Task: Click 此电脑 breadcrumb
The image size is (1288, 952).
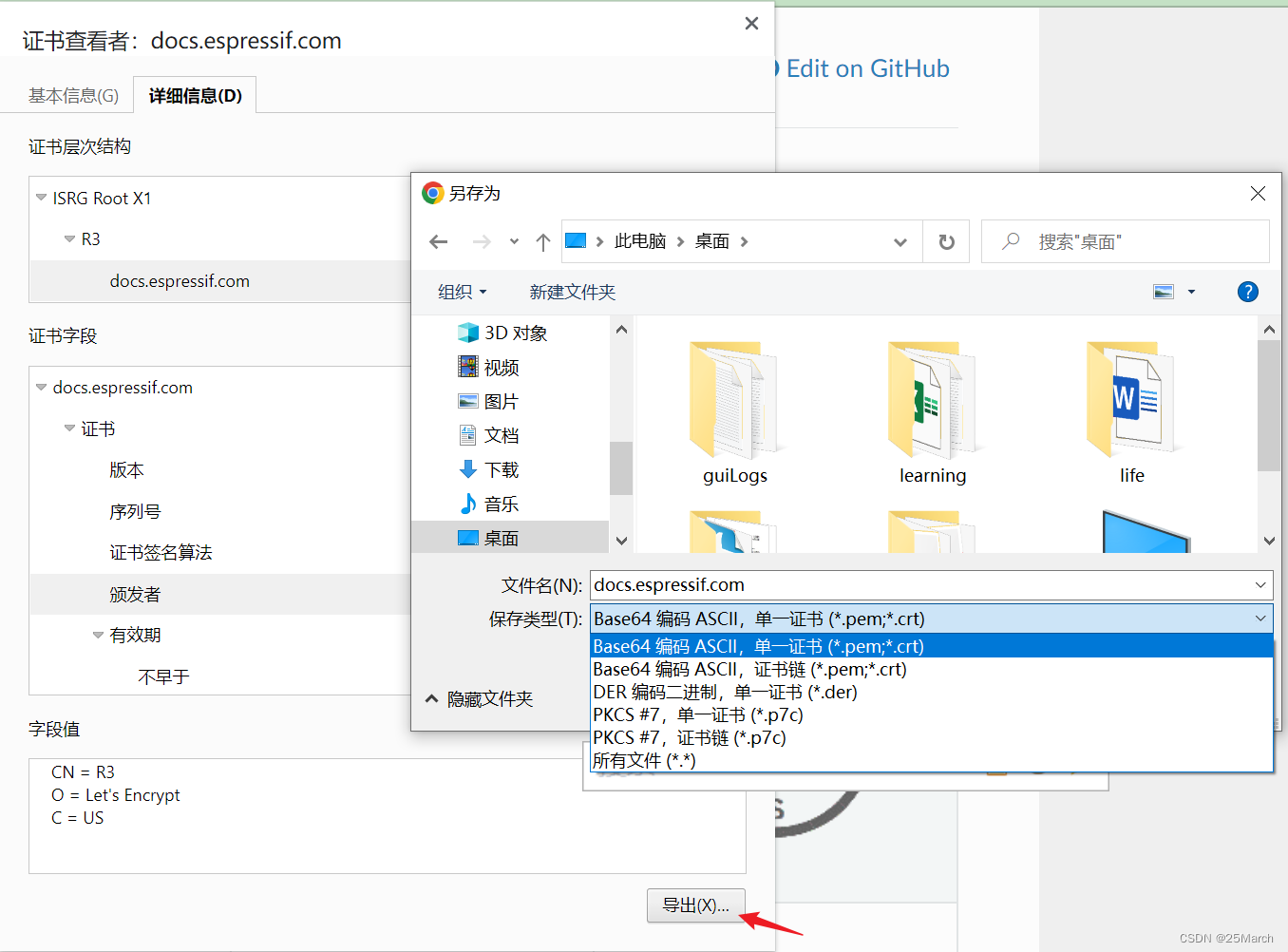Action: (x=640, y=241)
